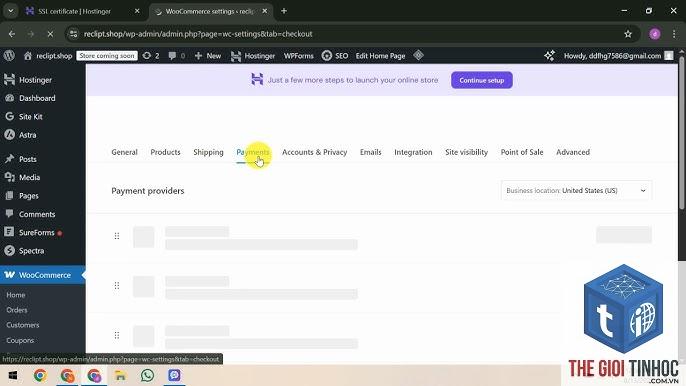Screen dimensions: 686x386
Task: Open Dashboard in the sidebar
Action: click(42, 98)
